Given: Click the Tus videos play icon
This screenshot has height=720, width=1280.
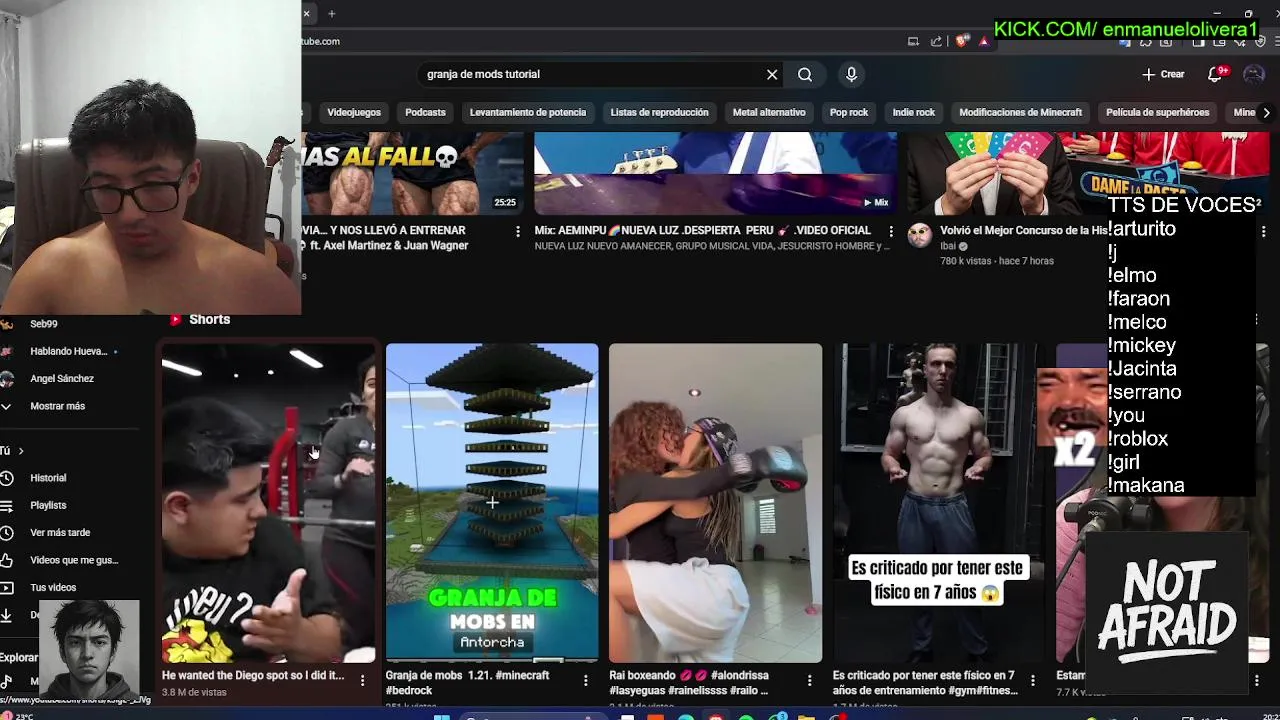Looking at the screenshot, I should tap(6, 587).
